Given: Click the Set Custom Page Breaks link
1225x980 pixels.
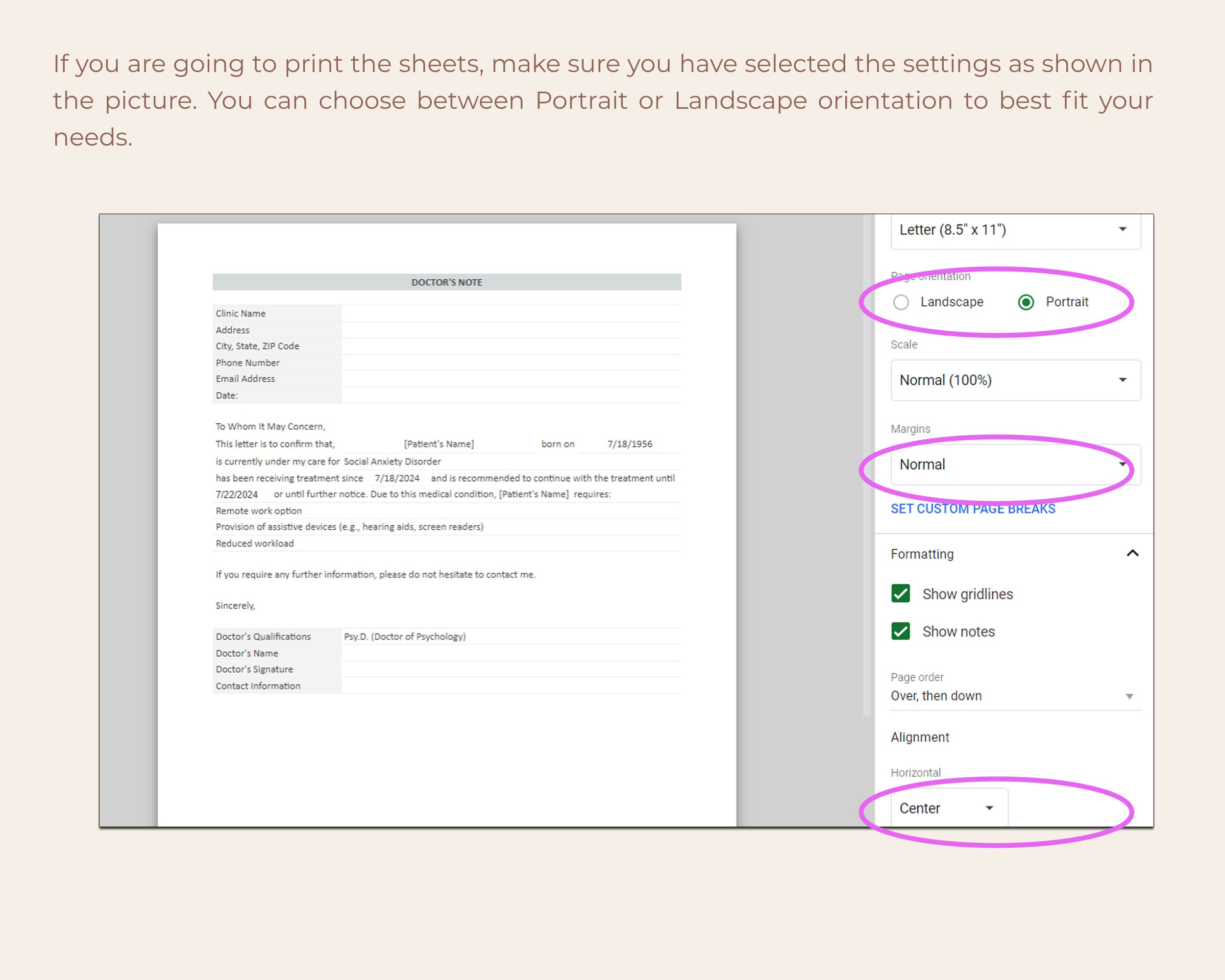Looking at the screenshot, I should coord(973,509).
